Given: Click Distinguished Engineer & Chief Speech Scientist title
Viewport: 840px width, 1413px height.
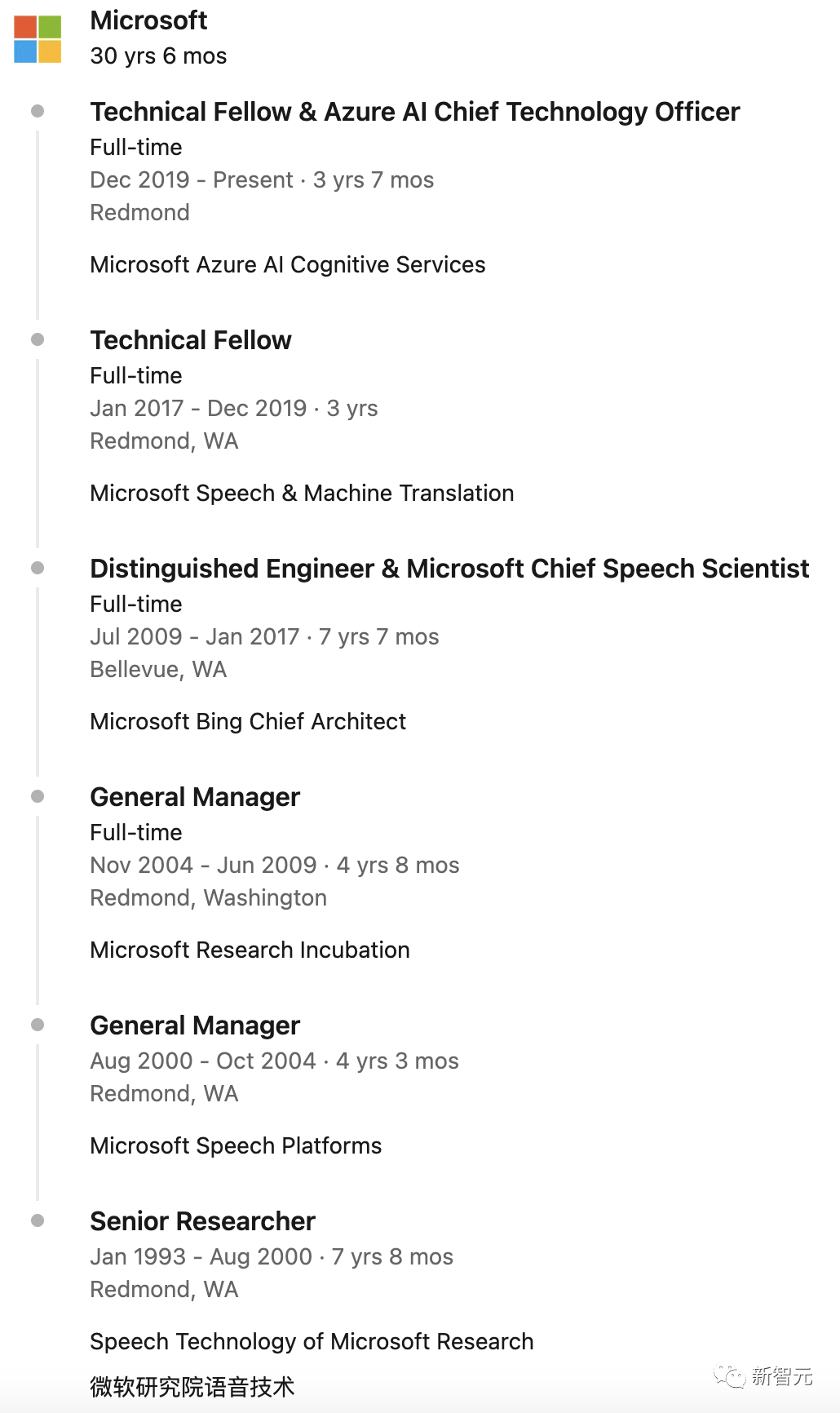Looking at the screenshot, I should (449, 569).
